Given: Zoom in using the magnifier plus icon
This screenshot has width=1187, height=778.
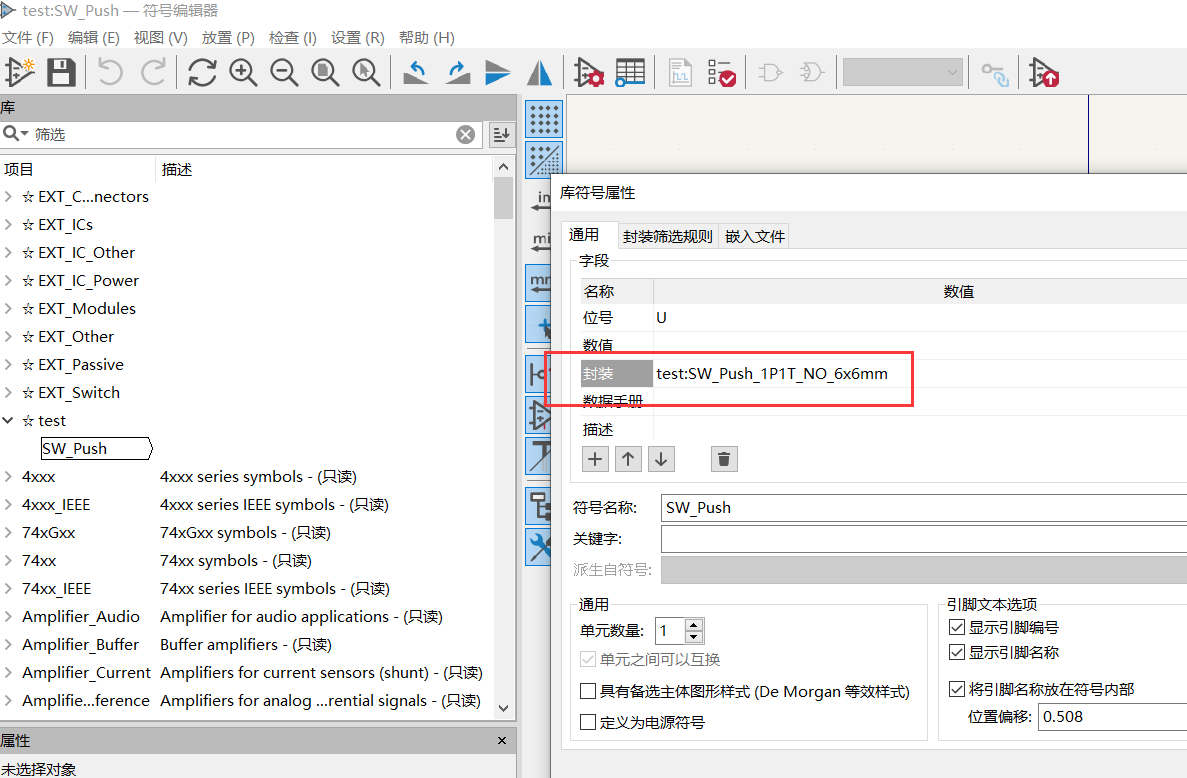Looking at the screenshot, I should 243,72.
